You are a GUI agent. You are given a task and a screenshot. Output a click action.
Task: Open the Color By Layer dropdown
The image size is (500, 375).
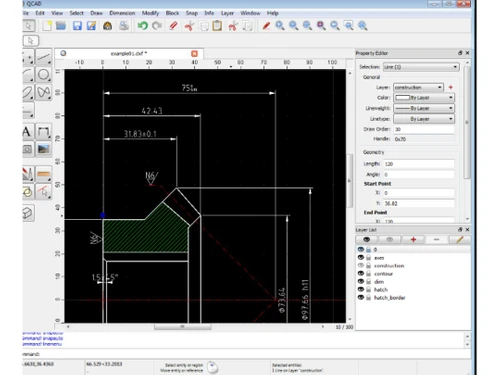tap(424, 98)
